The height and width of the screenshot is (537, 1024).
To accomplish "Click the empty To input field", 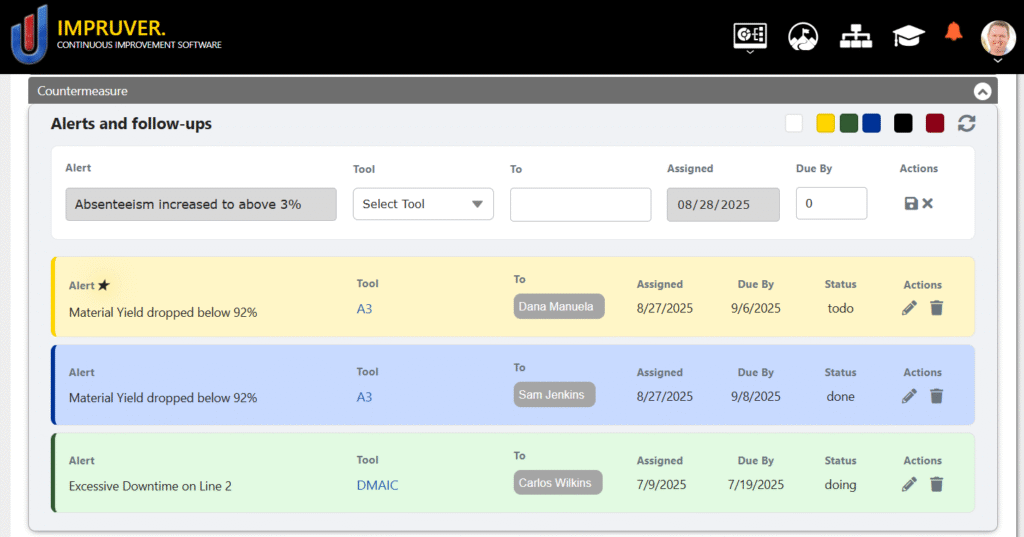I will pyautogui.click(x=580, y=204).
